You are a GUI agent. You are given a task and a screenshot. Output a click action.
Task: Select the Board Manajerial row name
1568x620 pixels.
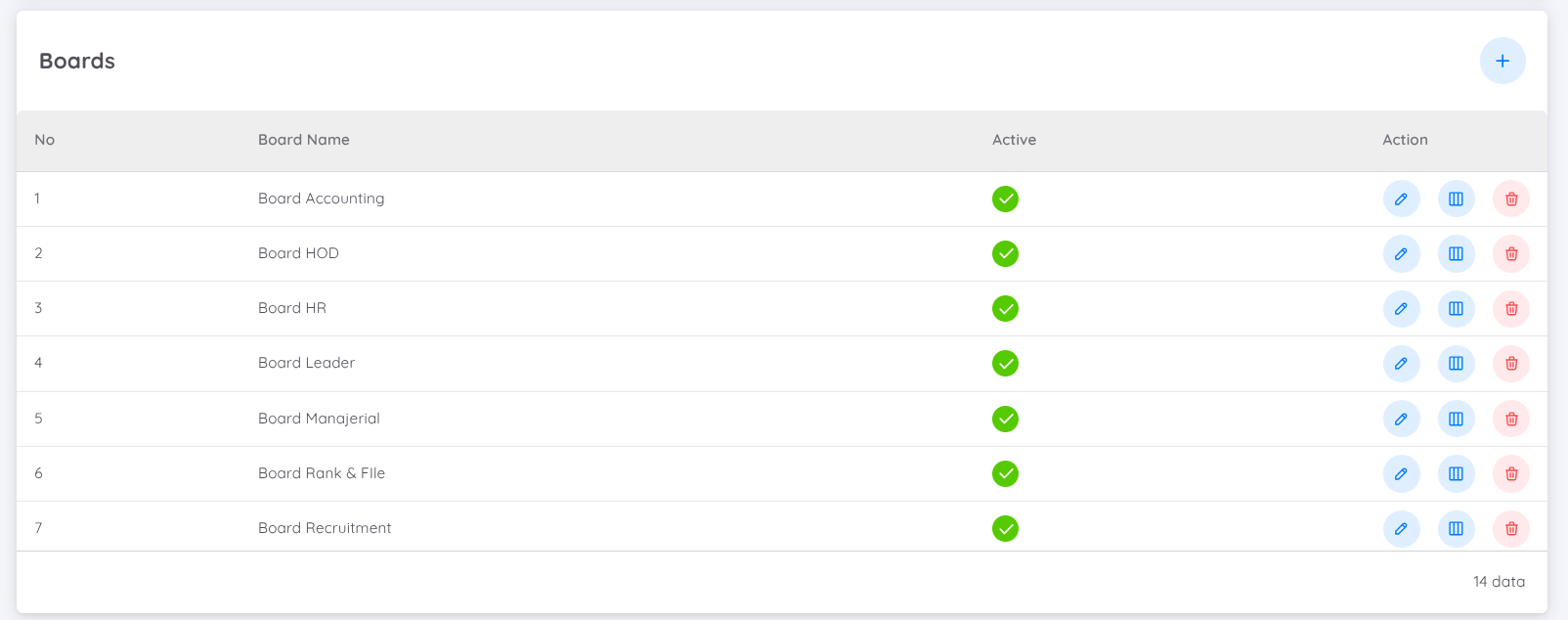319,419
